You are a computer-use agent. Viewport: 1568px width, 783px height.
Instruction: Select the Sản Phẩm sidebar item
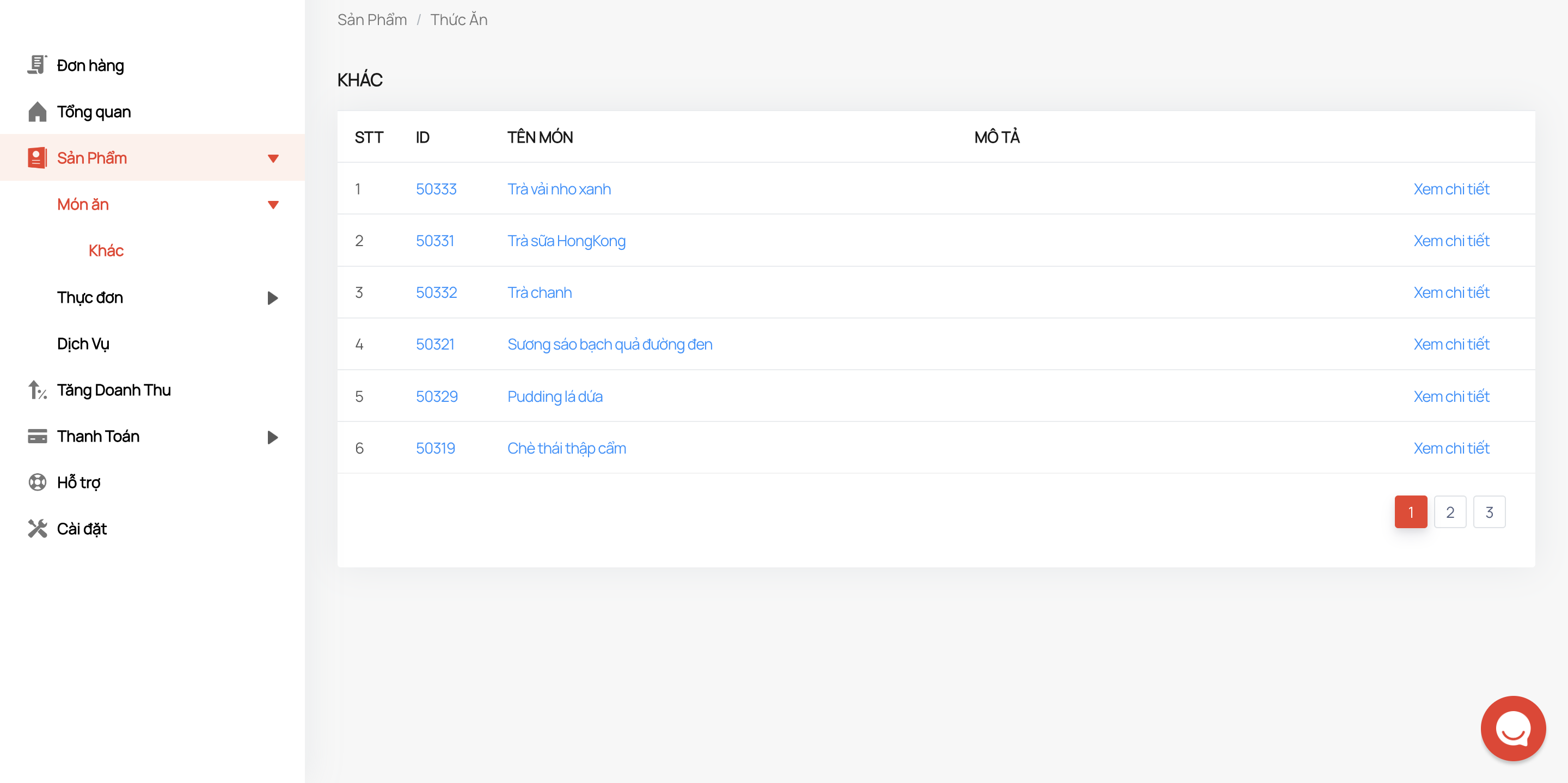[152, 158]
